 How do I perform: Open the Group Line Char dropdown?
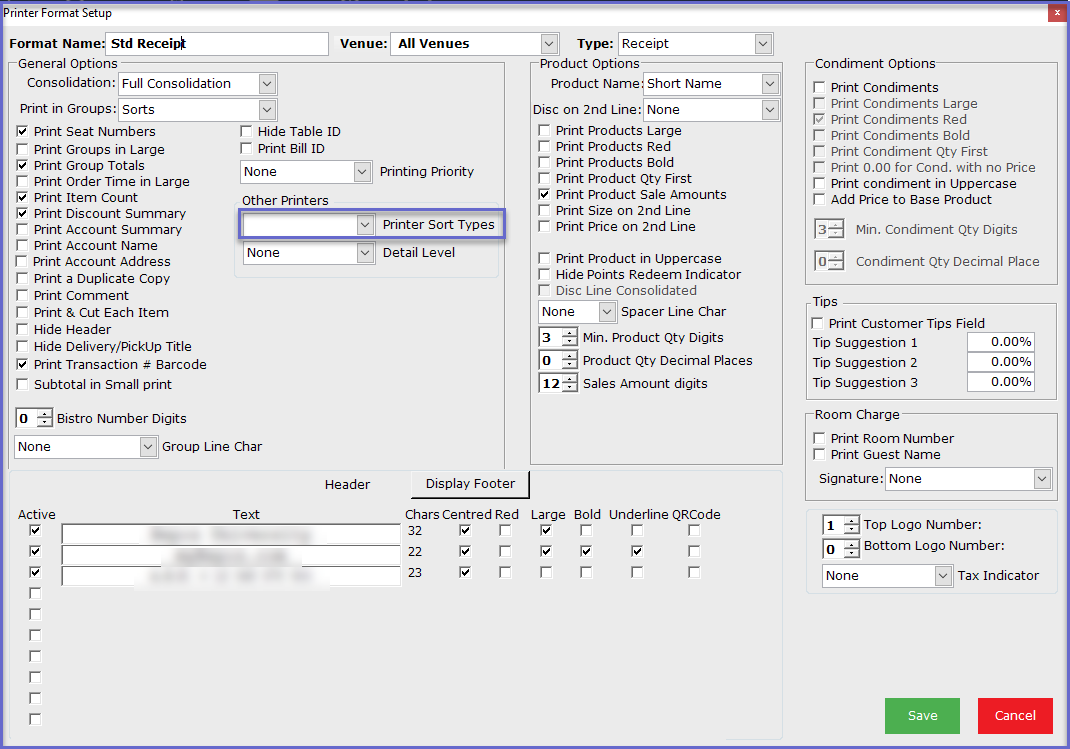pyautogui.click(x=86, y=447)
